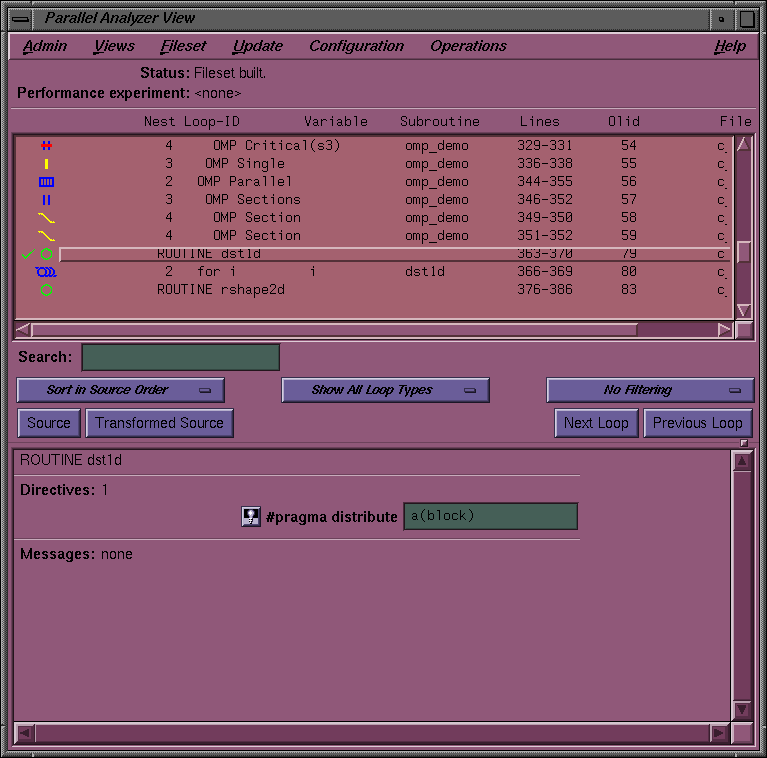Open the Configuration menu
The height and width of the screenshot is (758, 767).
point(357,46)
